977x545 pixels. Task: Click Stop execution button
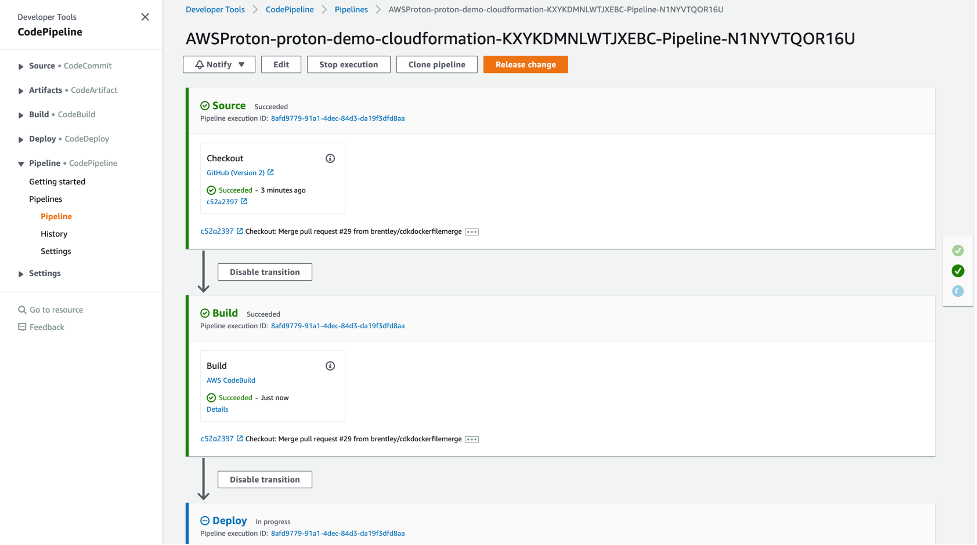point(348,64)
